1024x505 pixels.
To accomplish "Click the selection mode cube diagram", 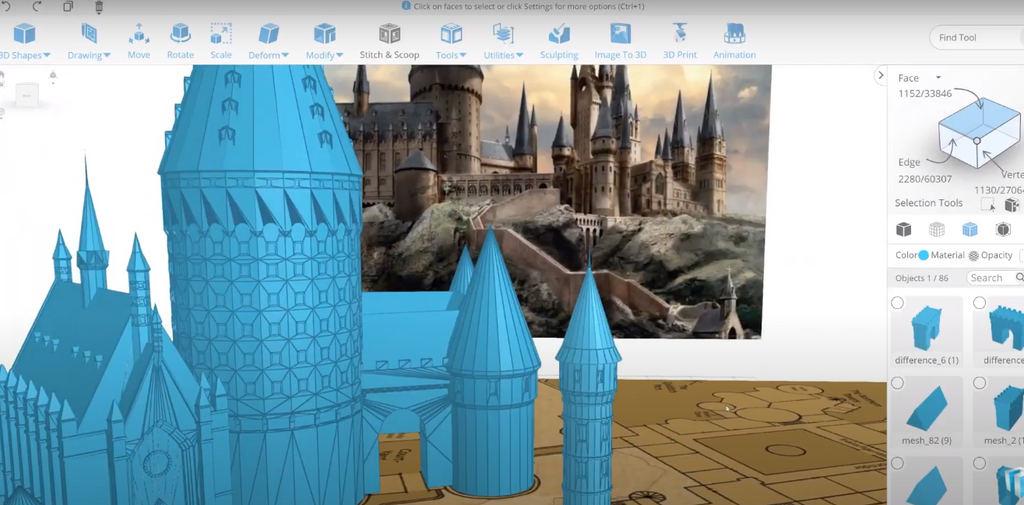I will tap(978, 133).
